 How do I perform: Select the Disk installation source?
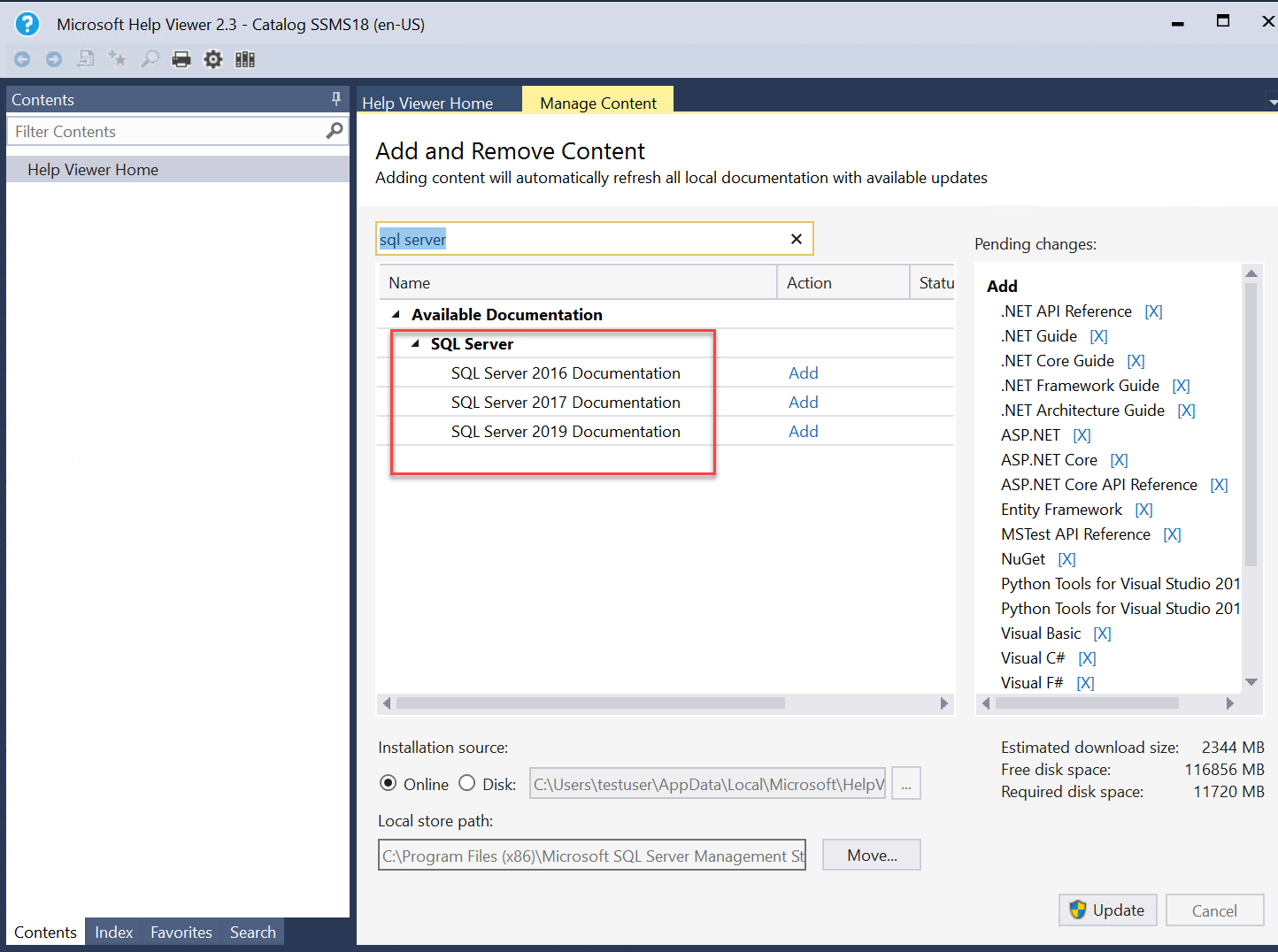(x=466, y=783)
